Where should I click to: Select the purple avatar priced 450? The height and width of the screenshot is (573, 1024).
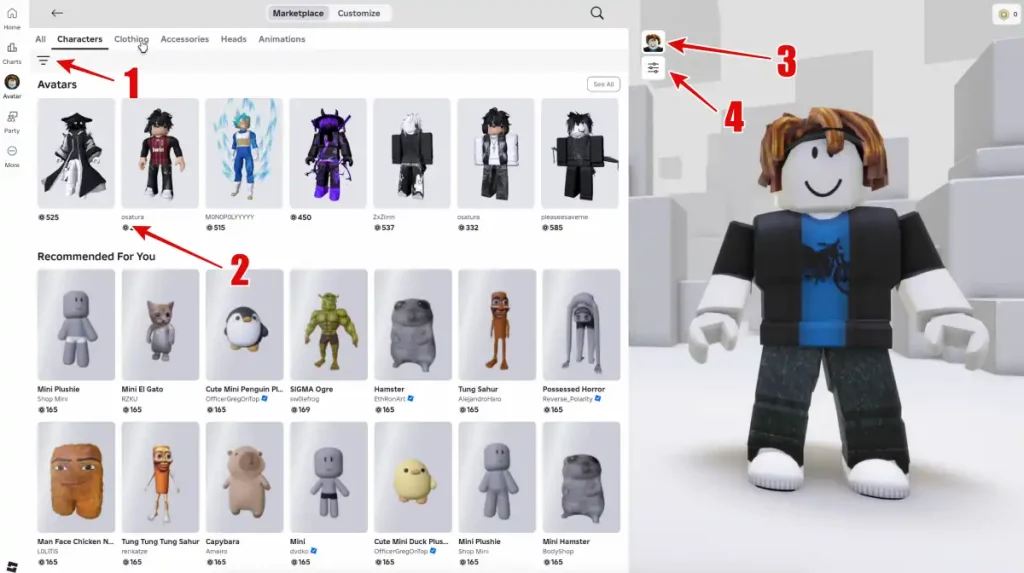328,154
